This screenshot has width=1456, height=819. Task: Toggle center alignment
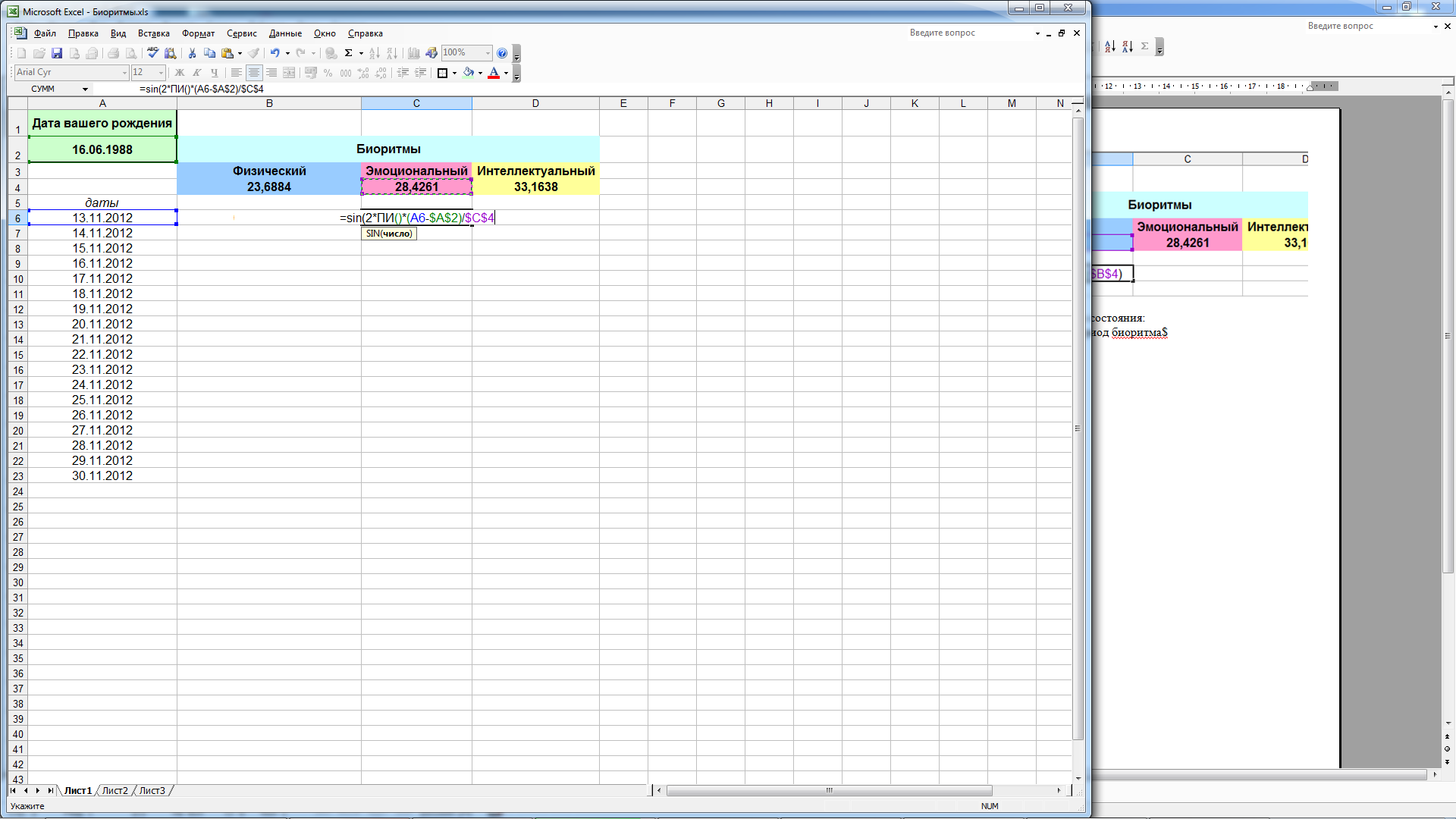(254, 73)
